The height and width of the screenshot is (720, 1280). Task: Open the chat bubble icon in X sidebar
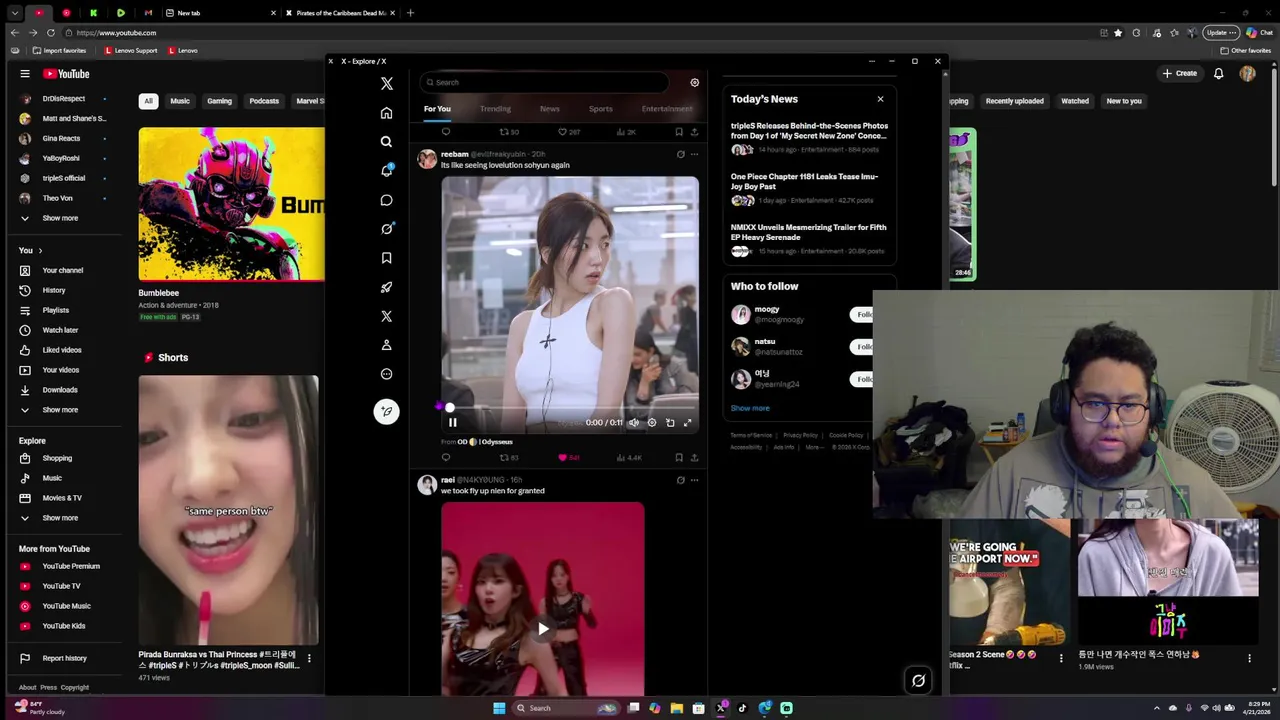tap(386, 200)
